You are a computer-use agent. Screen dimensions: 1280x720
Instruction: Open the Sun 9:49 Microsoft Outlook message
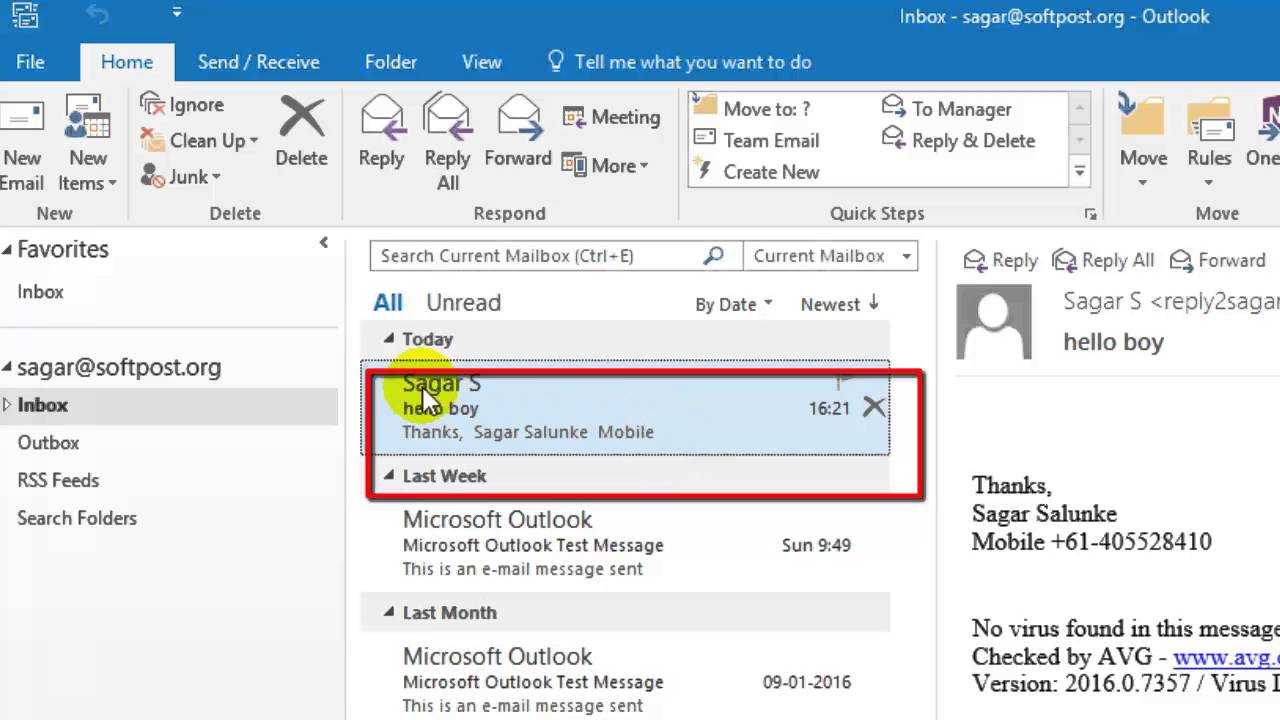click(x=625, y=544)
